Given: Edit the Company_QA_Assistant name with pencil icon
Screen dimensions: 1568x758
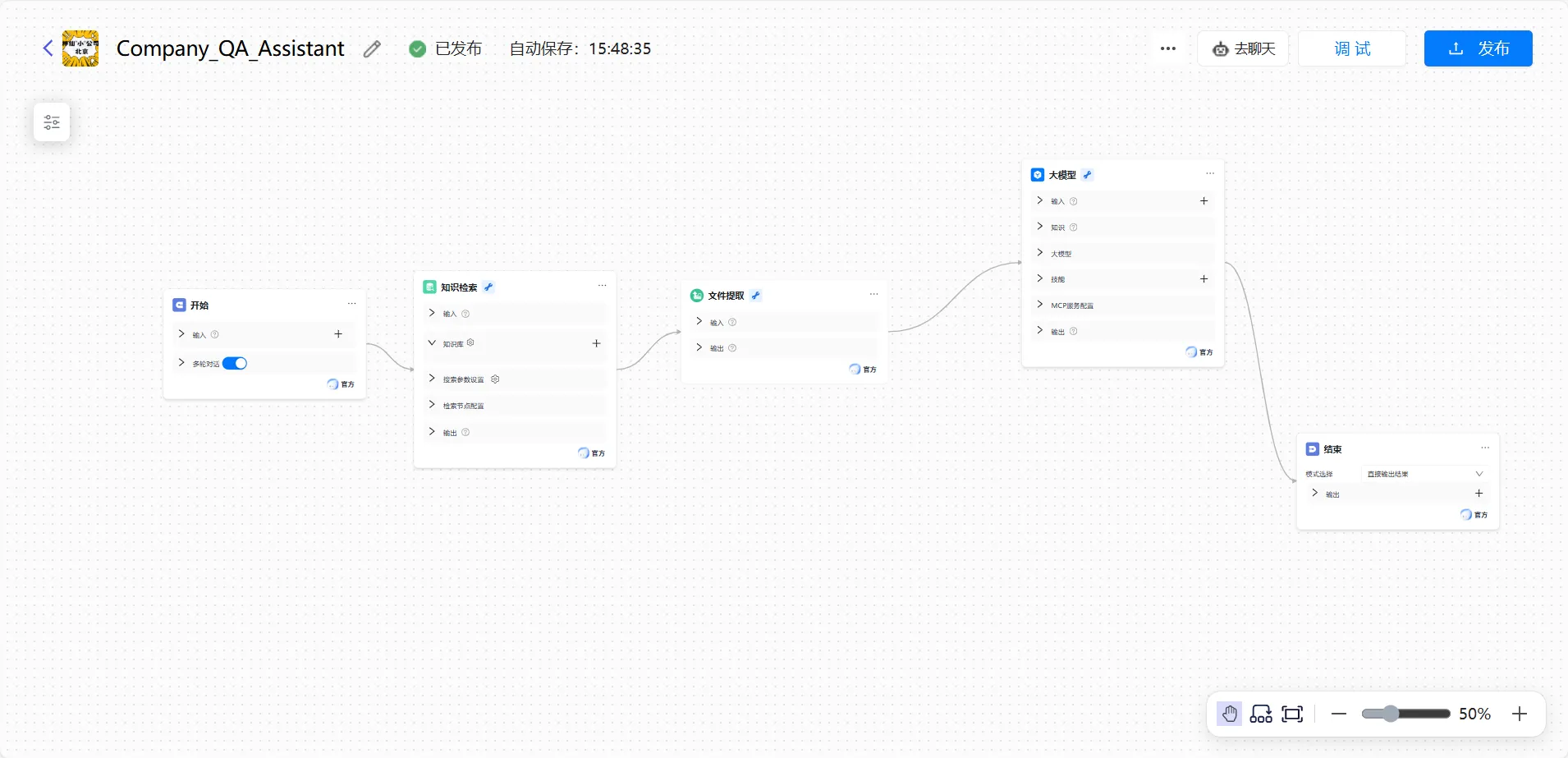Looking at the screenshot, I should pyautogui.click(x=372, y=48).
